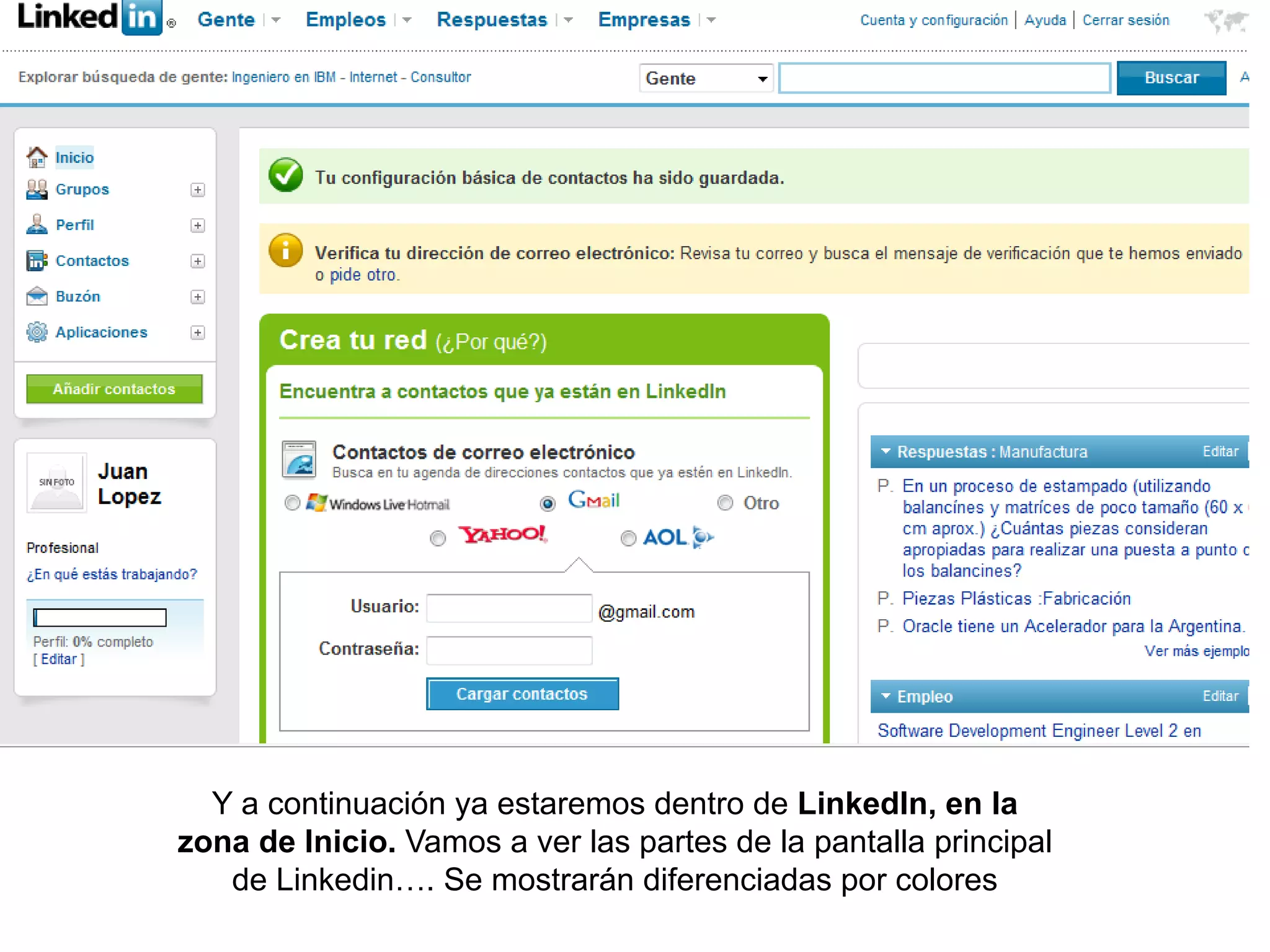Select the Yahoo! radio button
This screenshot has width=1270, height=952.
pyautogui.click(x=438, y=538)
